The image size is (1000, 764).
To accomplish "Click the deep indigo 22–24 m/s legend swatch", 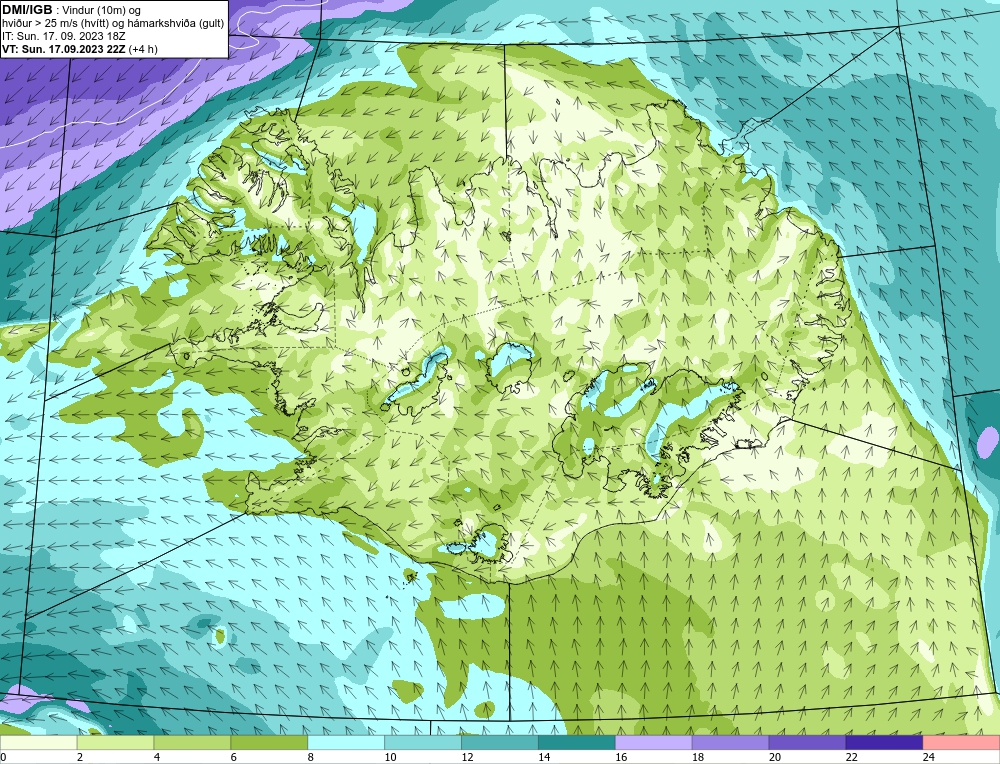I will 885,743.
